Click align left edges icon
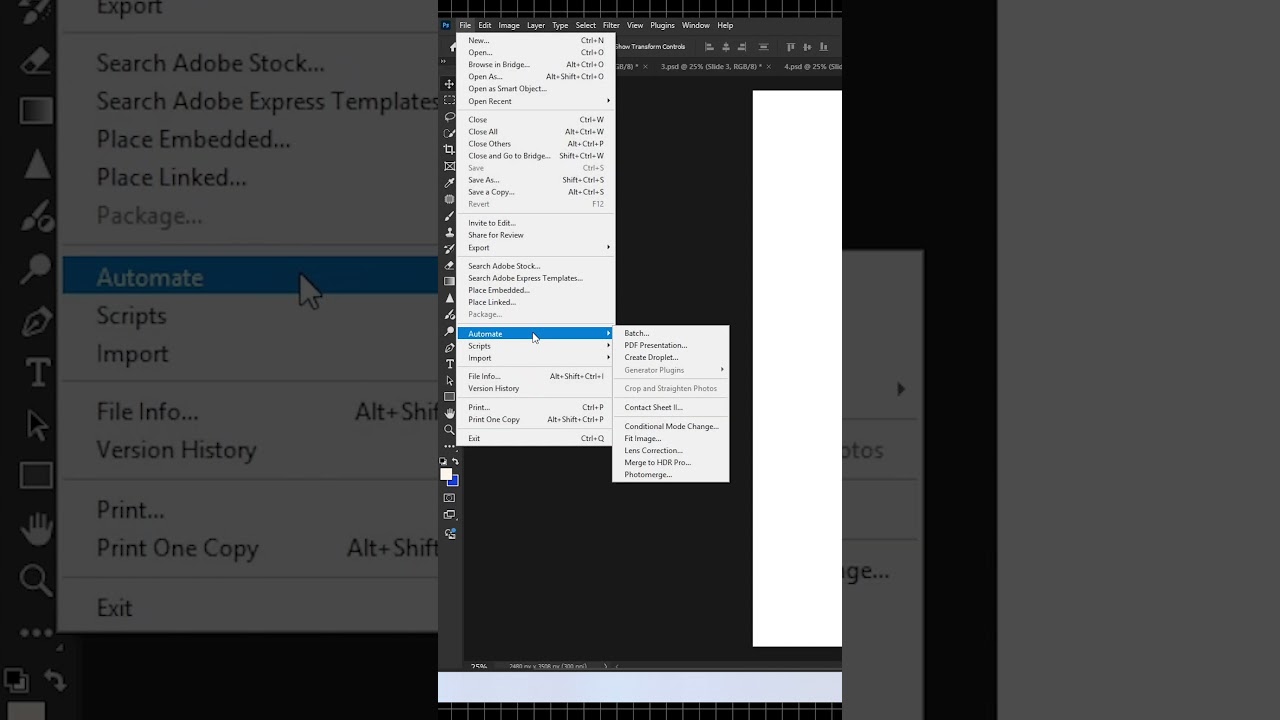1280x720 pixels. (710, 47)
